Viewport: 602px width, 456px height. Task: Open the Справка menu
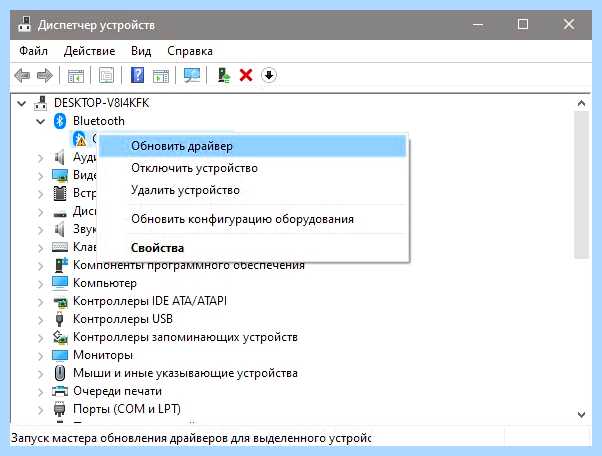click(190, 51)
